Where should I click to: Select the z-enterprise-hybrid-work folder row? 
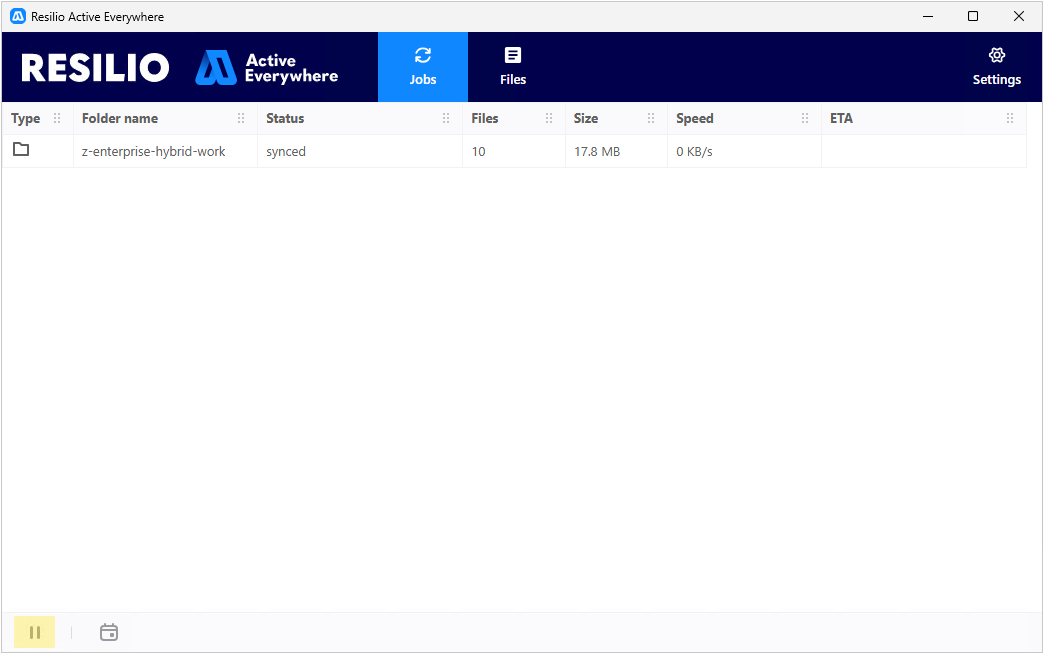click(x=514, y=151)
